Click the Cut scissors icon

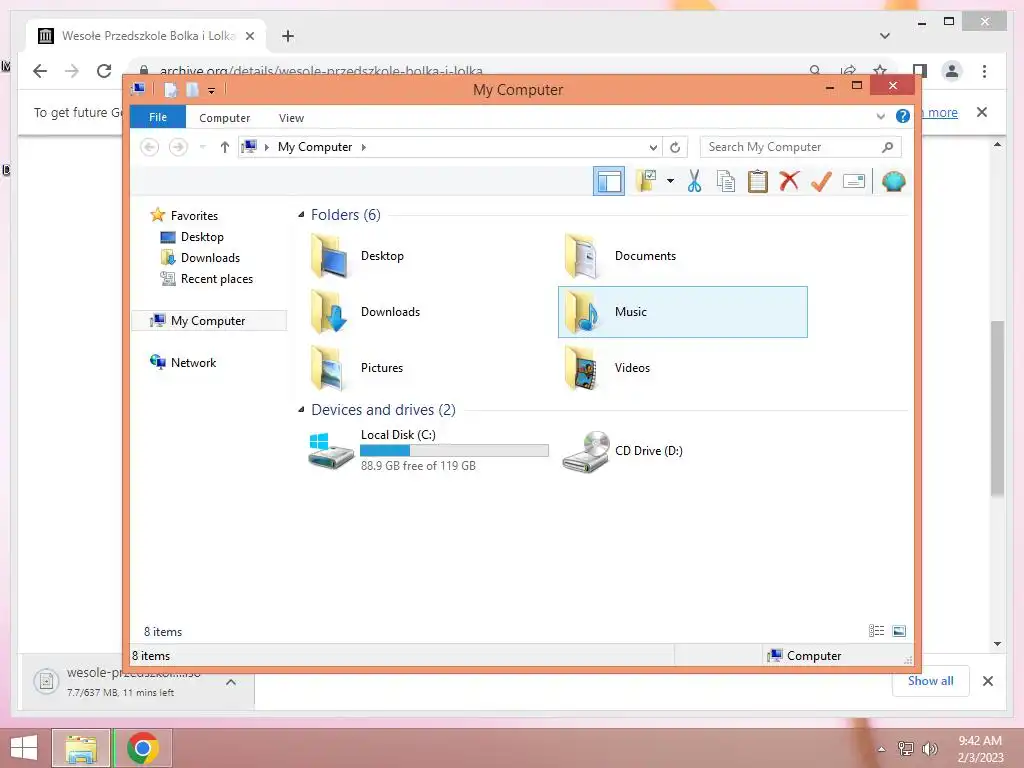click(694, 181)
